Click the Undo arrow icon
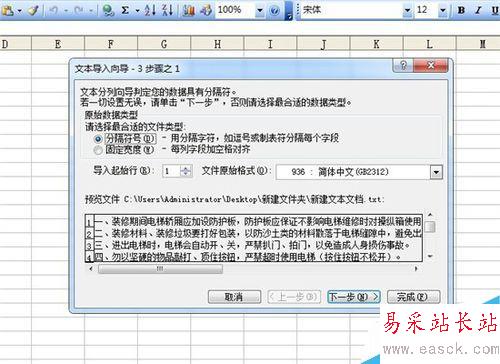The height and width of the screenshot is (364, 500). click(54, 11)
